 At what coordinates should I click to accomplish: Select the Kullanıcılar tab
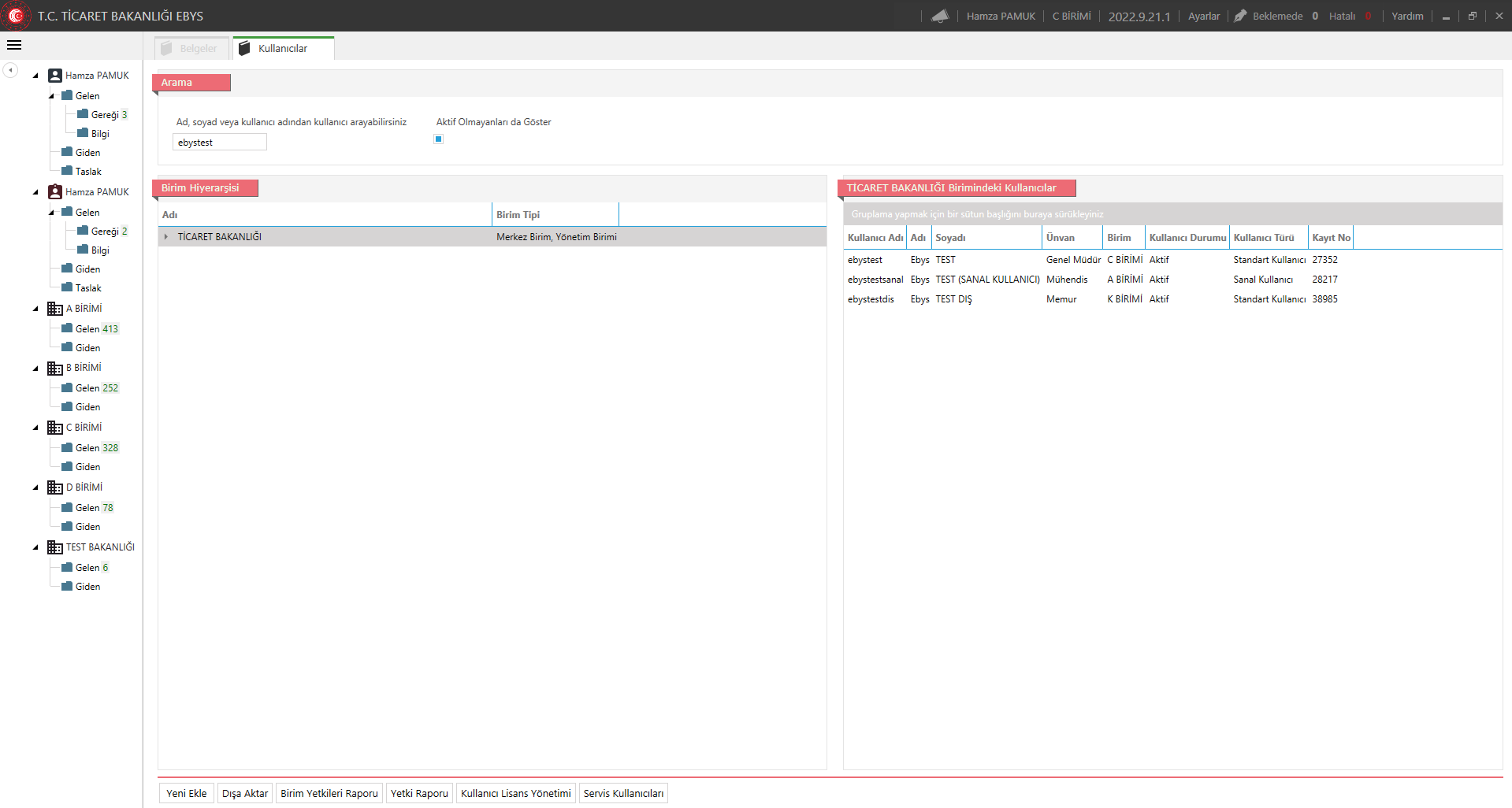pyautogui.click(x=283, y=48)
